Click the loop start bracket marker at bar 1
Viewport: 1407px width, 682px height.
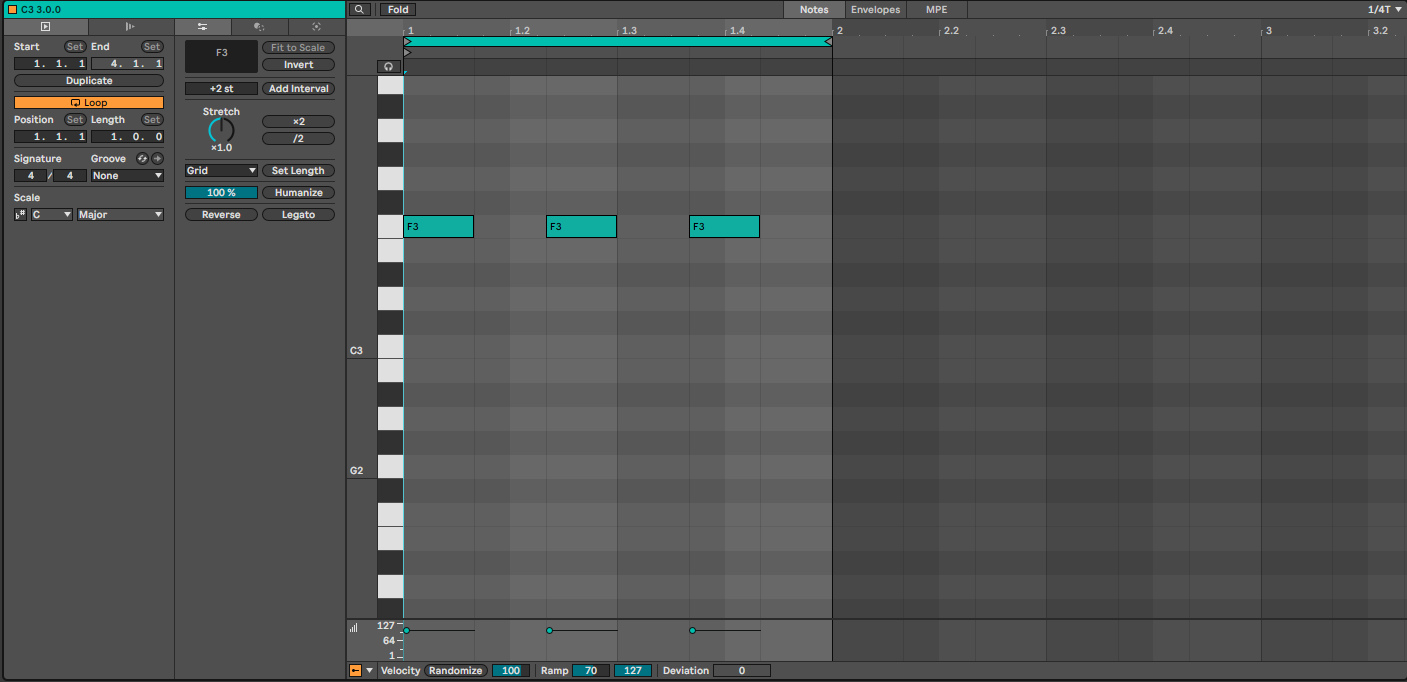407,42
